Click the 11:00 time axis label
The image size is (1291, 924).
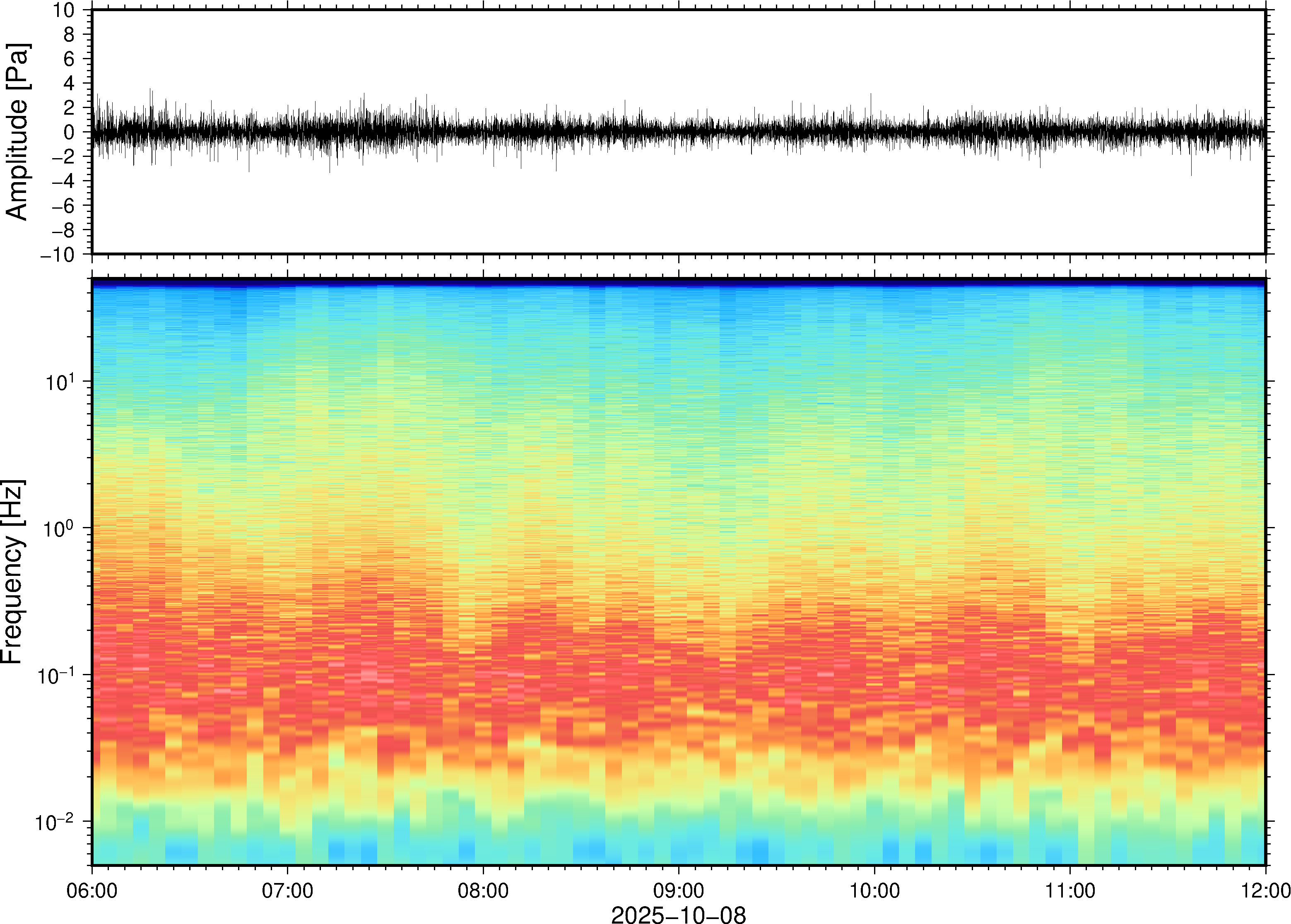coord(1069,890)
